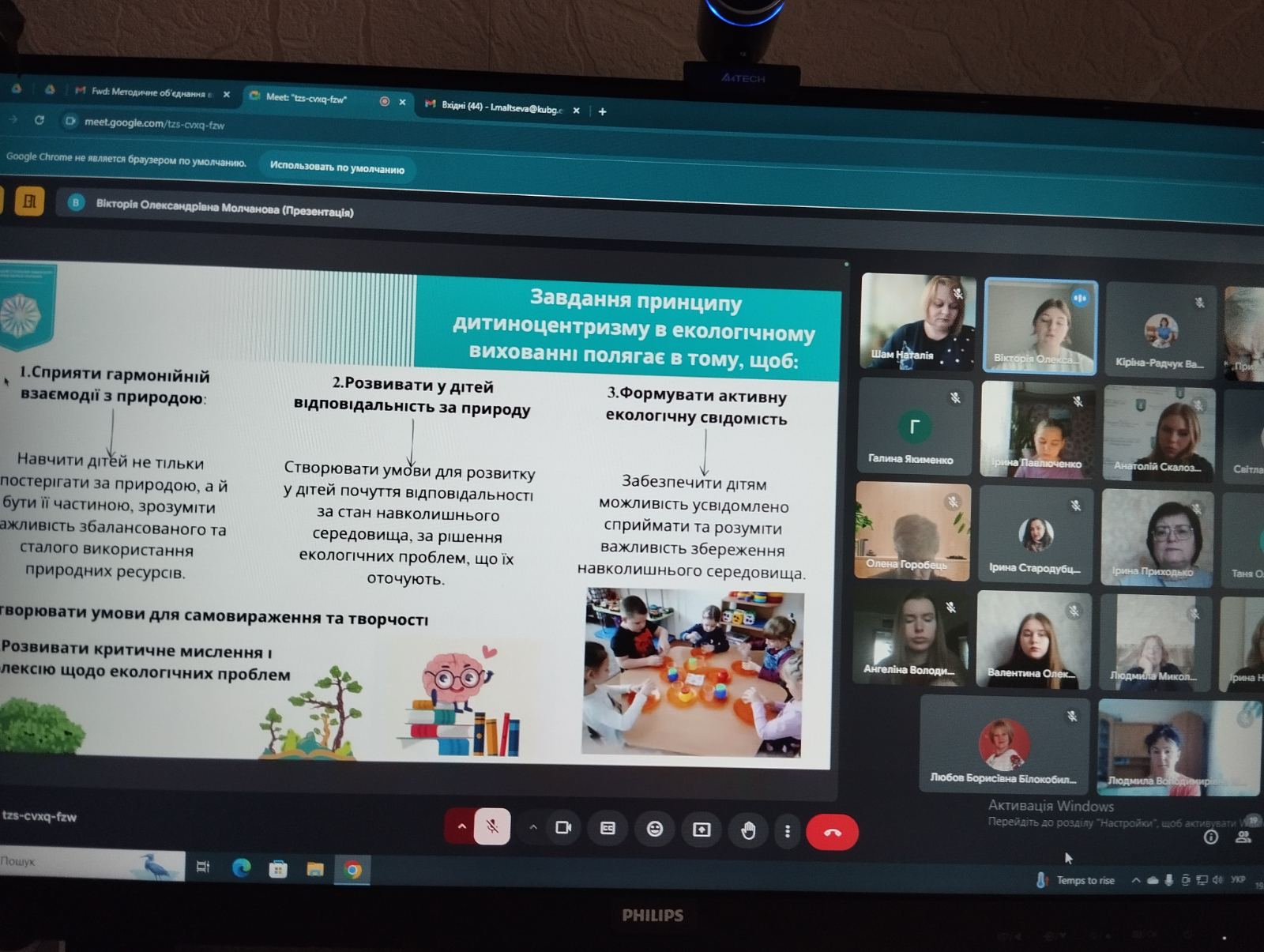
Task: Reload the page in Chrome
Action: [x=39, y=120]
